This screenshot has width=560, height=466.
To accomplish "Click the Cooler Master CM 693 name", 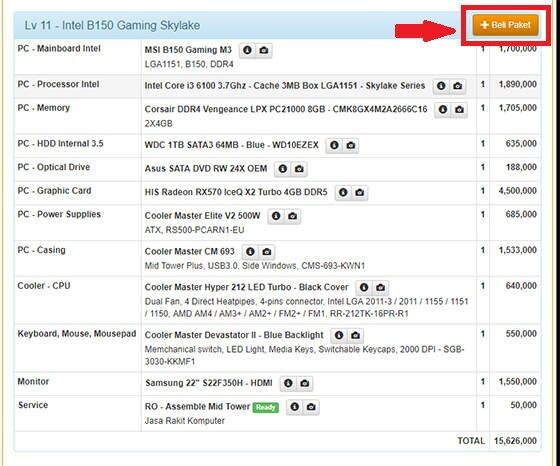I will pos(190,251).
